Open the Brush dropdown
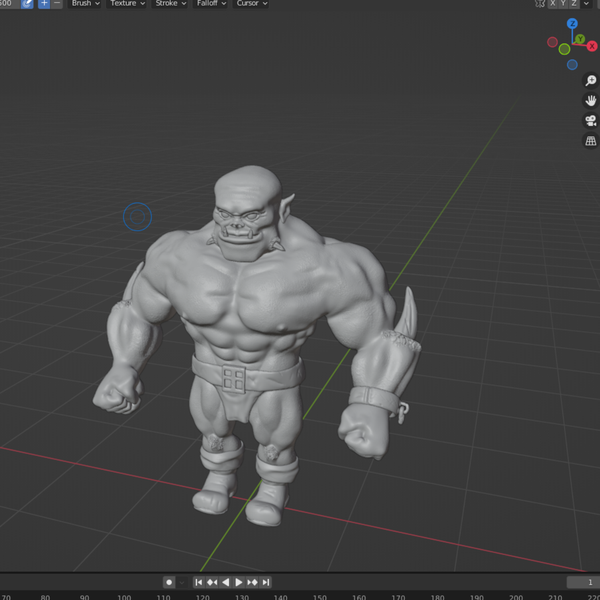This screenshot has height=600, width=600. coord(85,4)
